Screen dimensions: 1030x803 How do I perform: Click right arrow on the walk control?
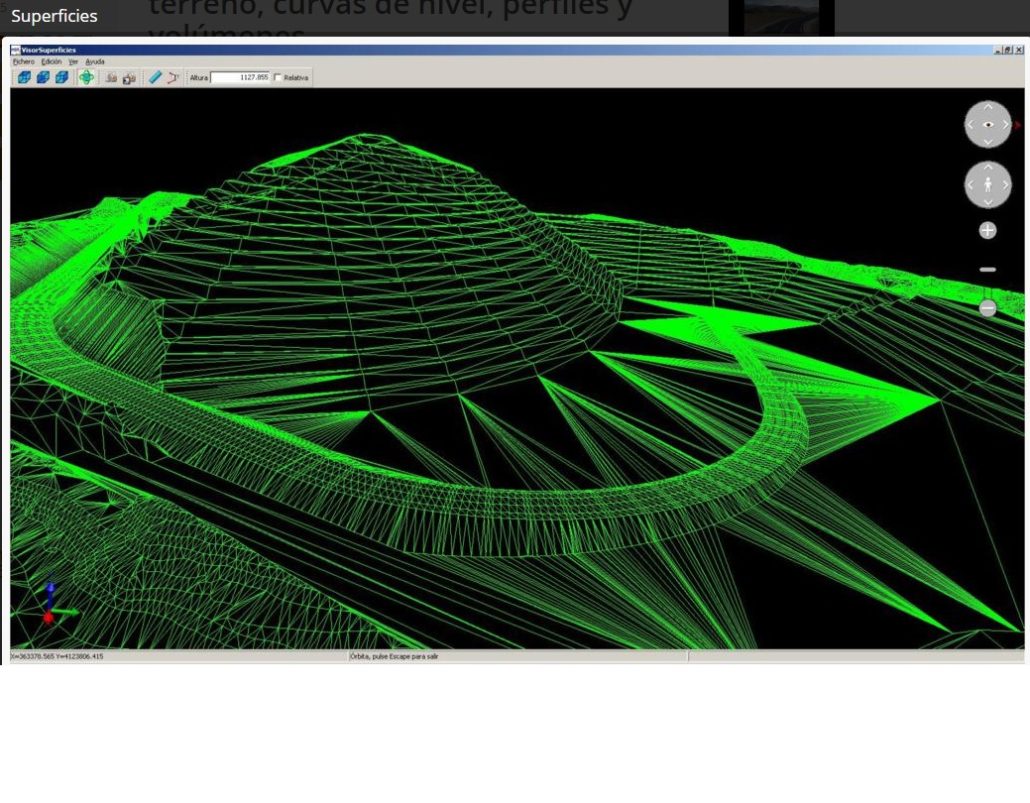point(1006,185)
